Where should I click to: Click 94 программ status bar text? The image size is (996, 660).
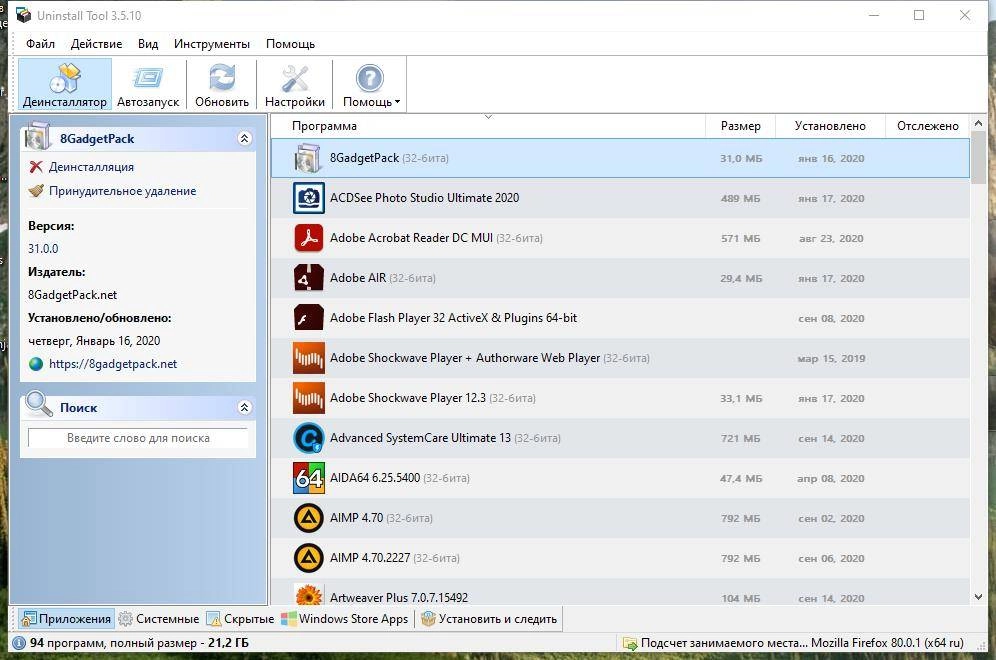pos(140,643)
